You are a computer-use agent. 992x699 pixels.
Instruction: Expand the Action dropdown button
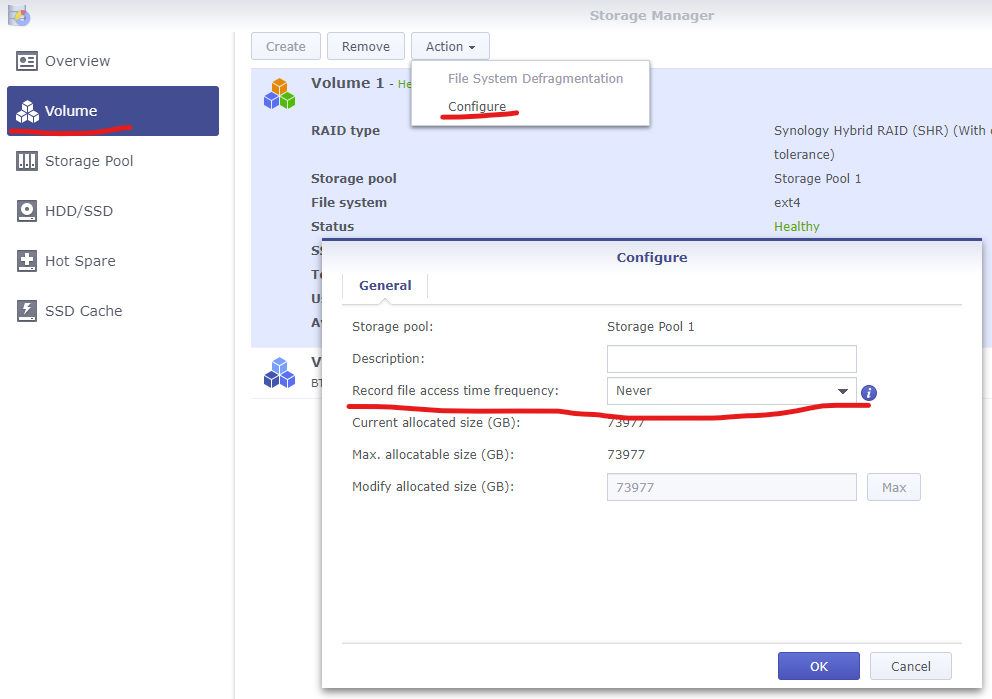pyautogui.click(x=450, y=46)
